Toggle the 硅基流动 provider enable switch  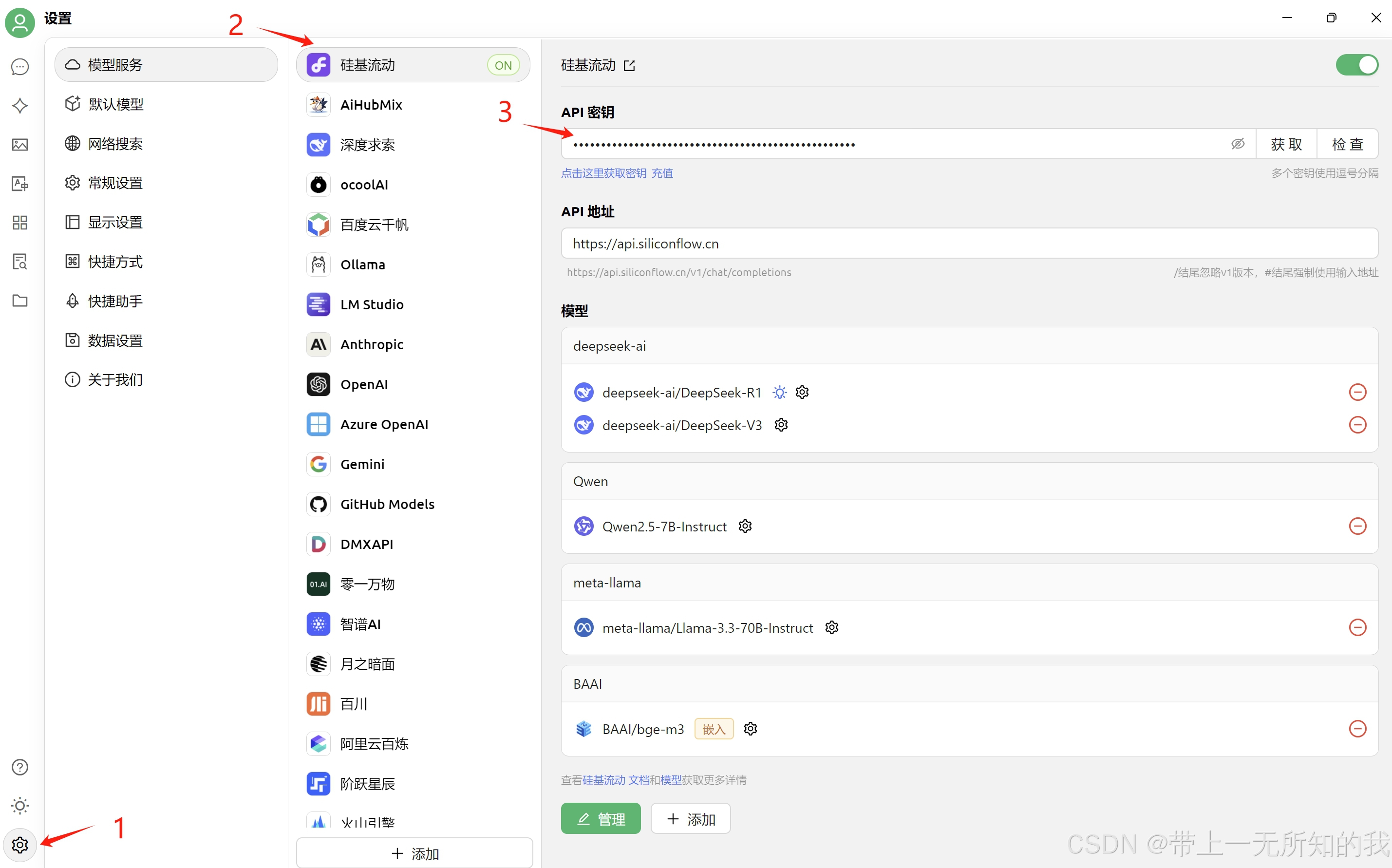point(1356,65)
